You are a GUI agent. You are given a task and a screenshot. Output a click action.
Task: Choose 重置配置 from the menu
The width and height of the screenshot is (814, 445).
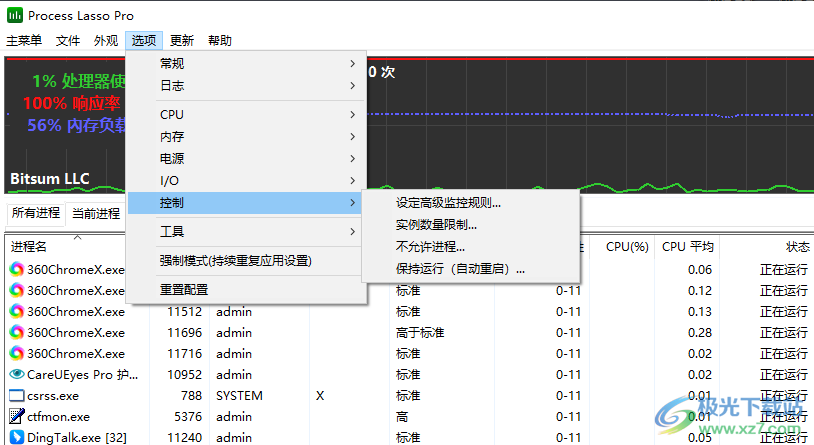click(247, 290)
